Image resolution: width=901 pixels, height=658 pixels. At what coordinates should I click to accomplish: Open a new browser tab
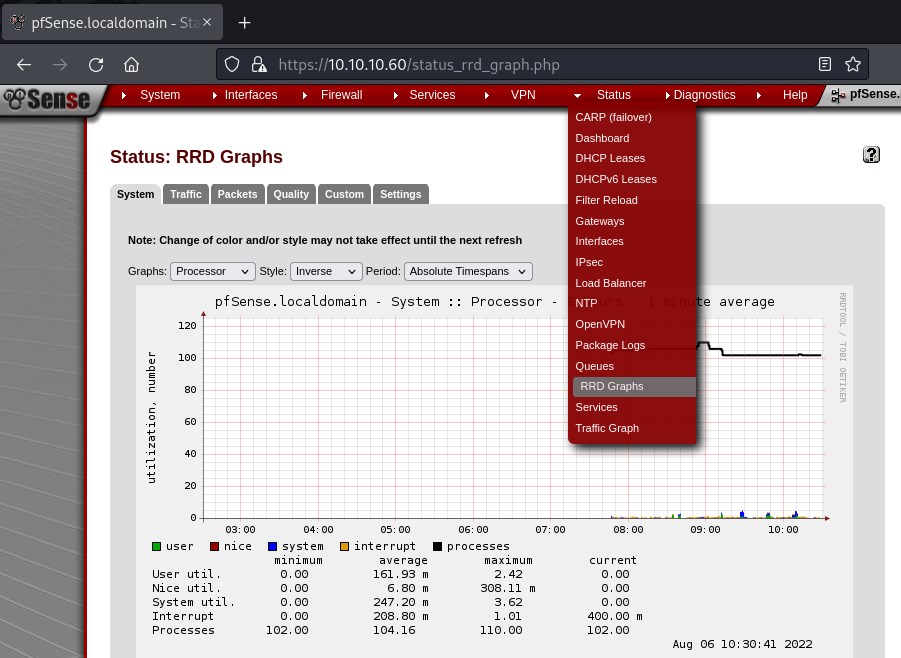[x=244, y=22]
